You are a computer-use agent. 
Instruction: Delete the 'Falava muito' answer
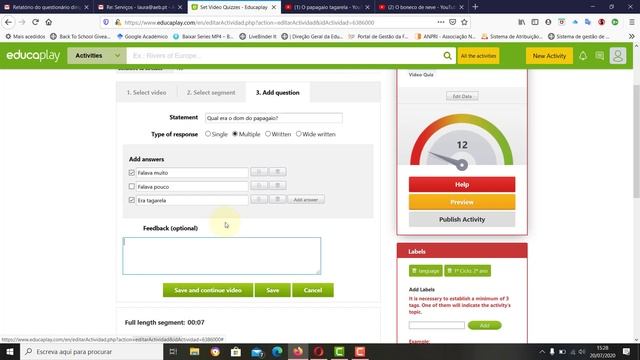pos(278,172)
